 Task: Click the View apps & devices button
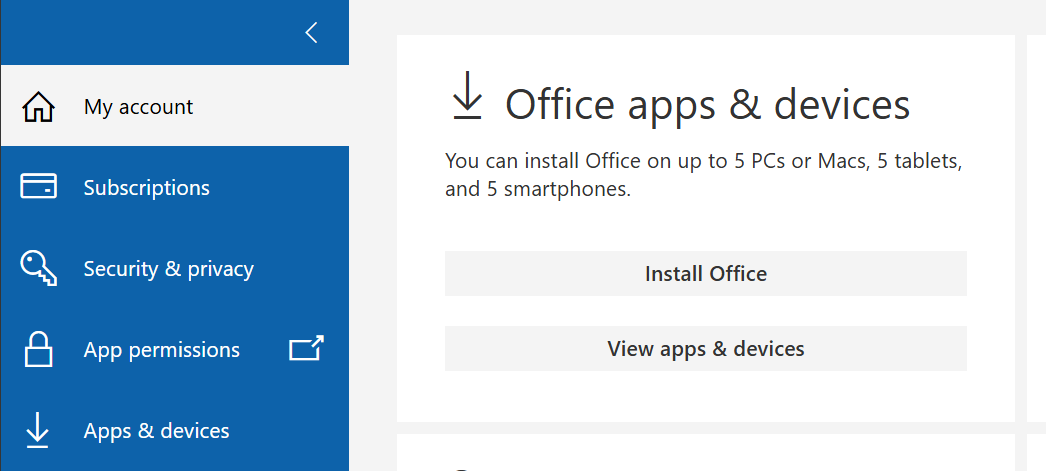click(706, 348)
